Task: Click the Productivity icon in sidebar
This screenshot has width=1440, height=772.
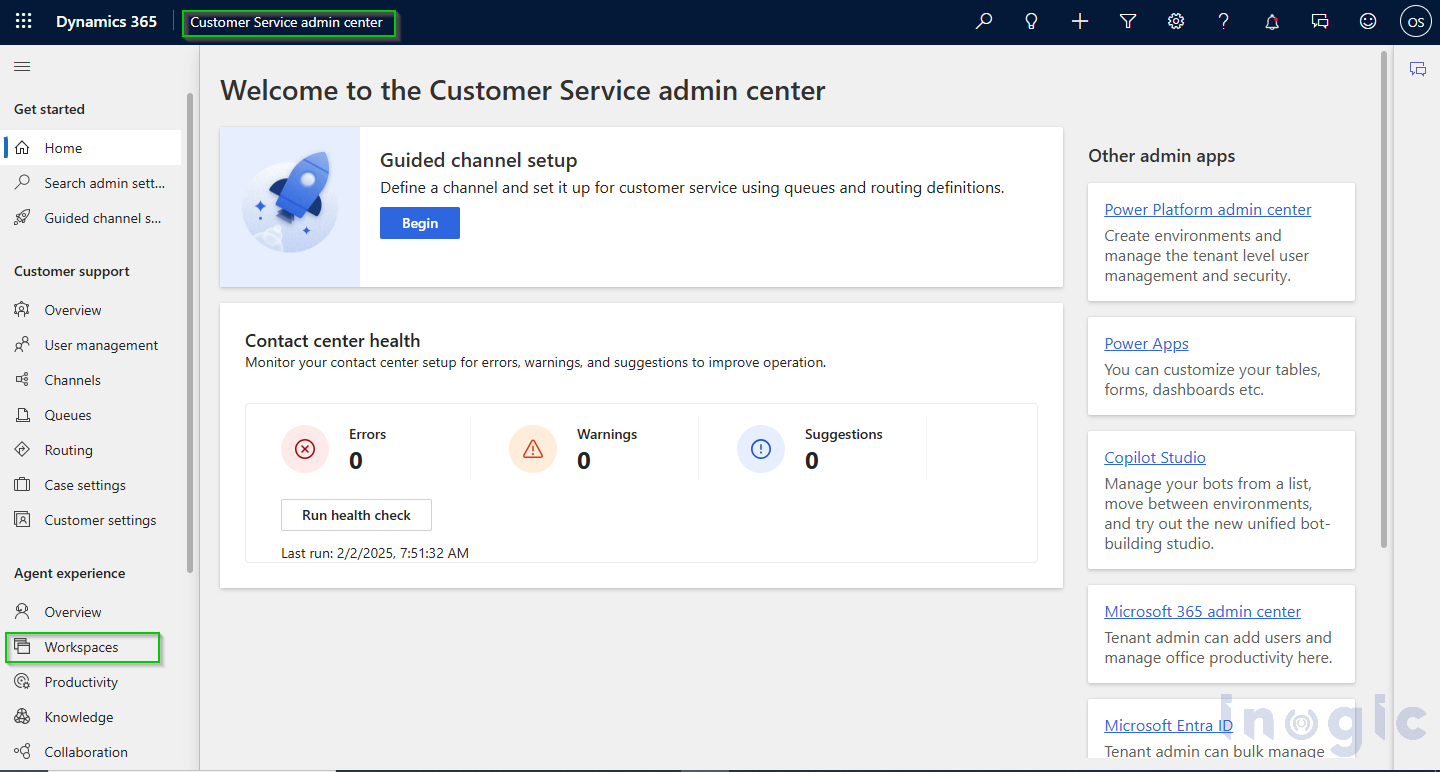Action: pyautogui.click(x=22, y=682)
